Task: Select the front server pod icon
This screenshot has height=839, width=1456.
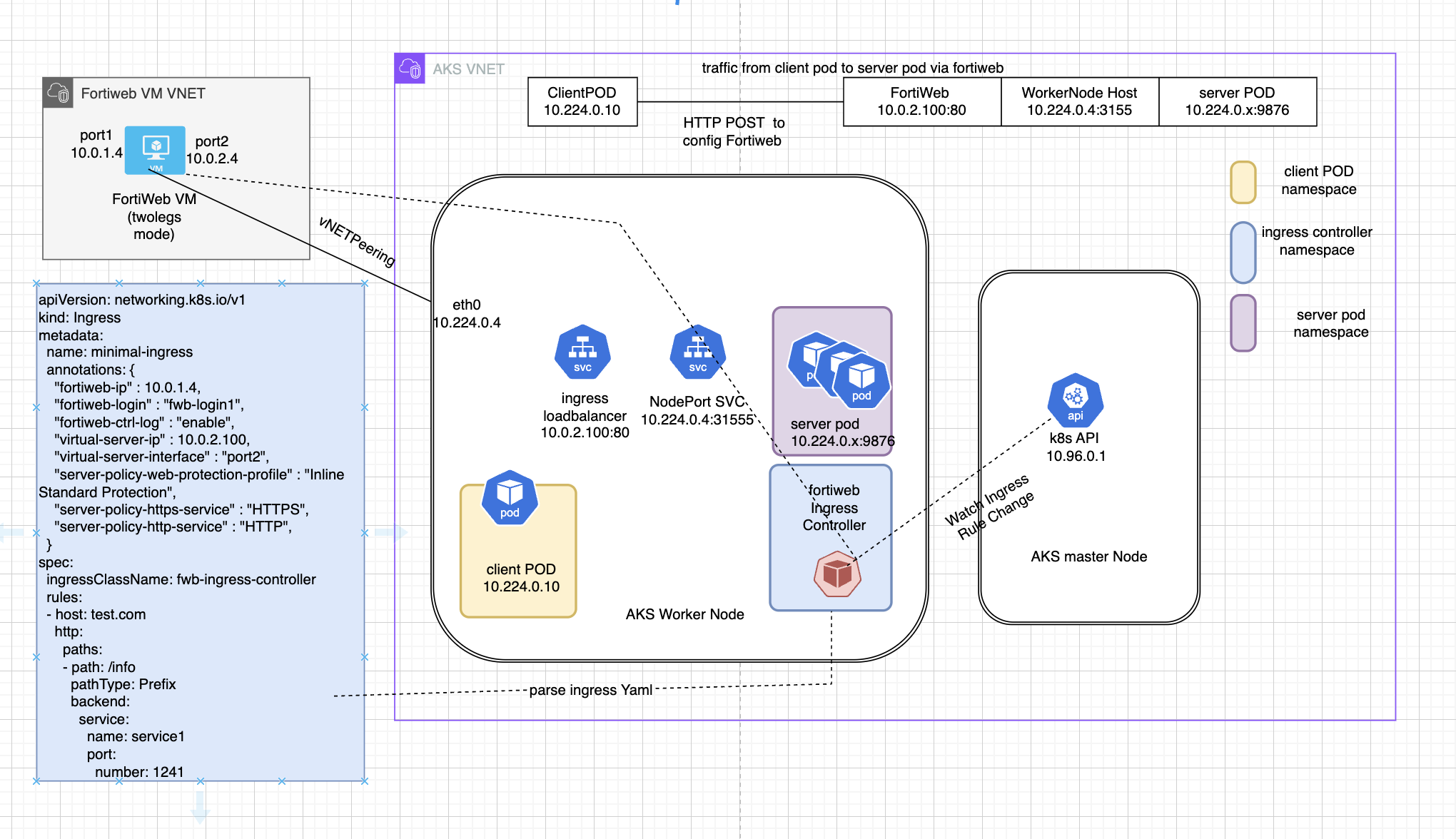Action: point(861,382)
